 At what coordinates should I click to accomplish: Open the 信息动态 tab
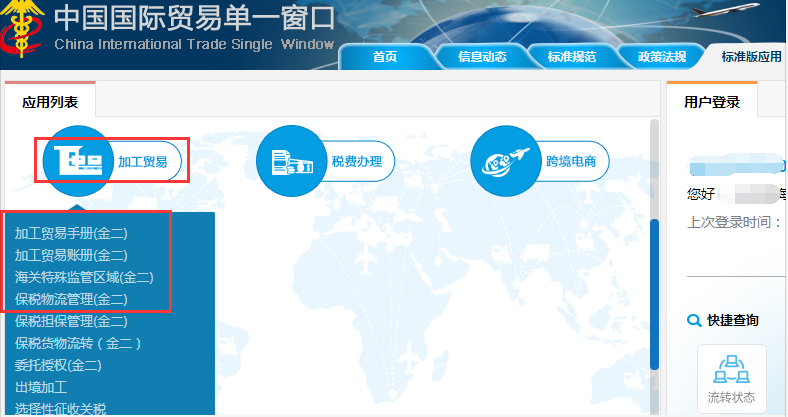(x=482, y=57)
